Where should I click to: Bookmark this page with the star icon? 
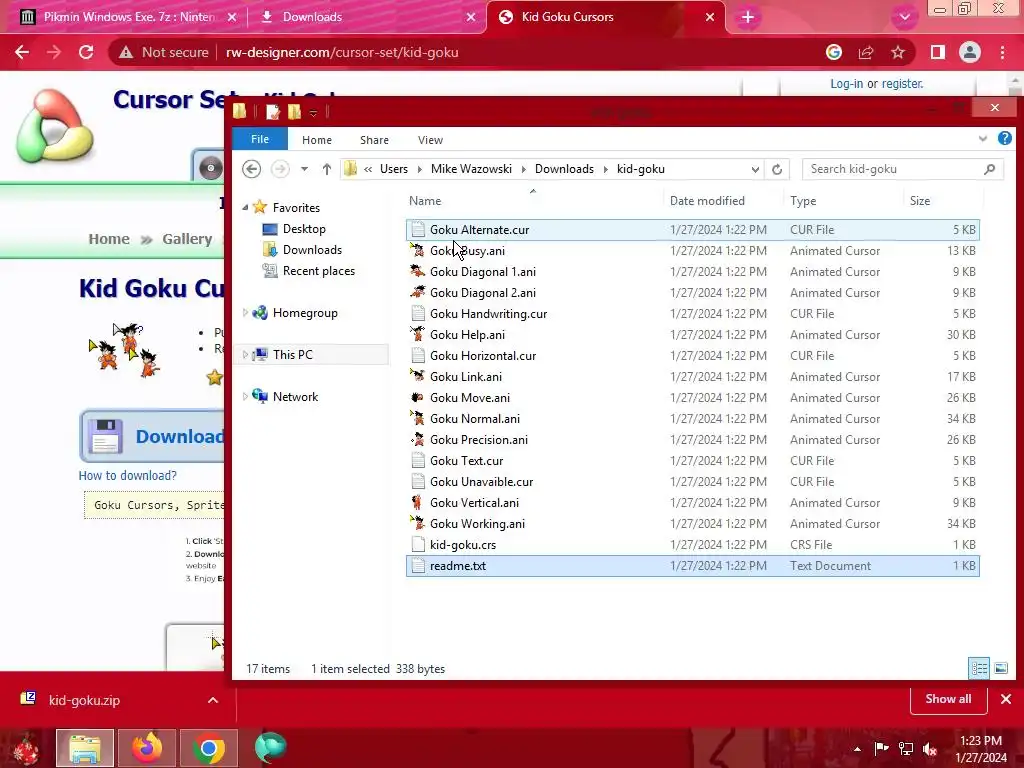coord(898,52)
